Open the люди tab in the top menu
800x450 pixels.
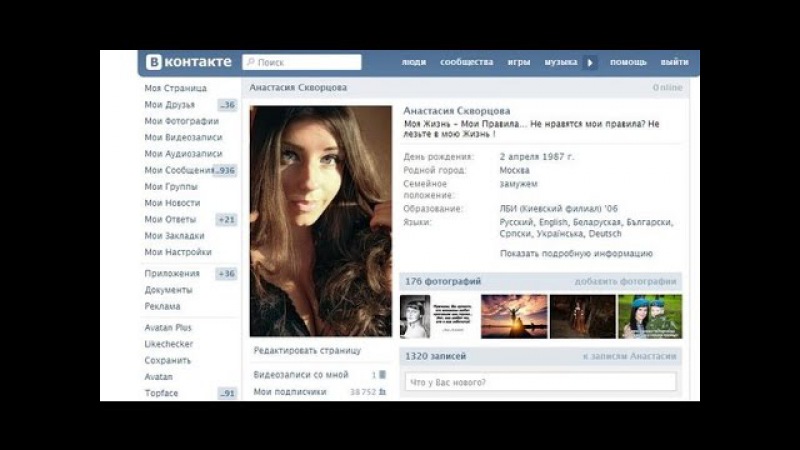(413, 62)
